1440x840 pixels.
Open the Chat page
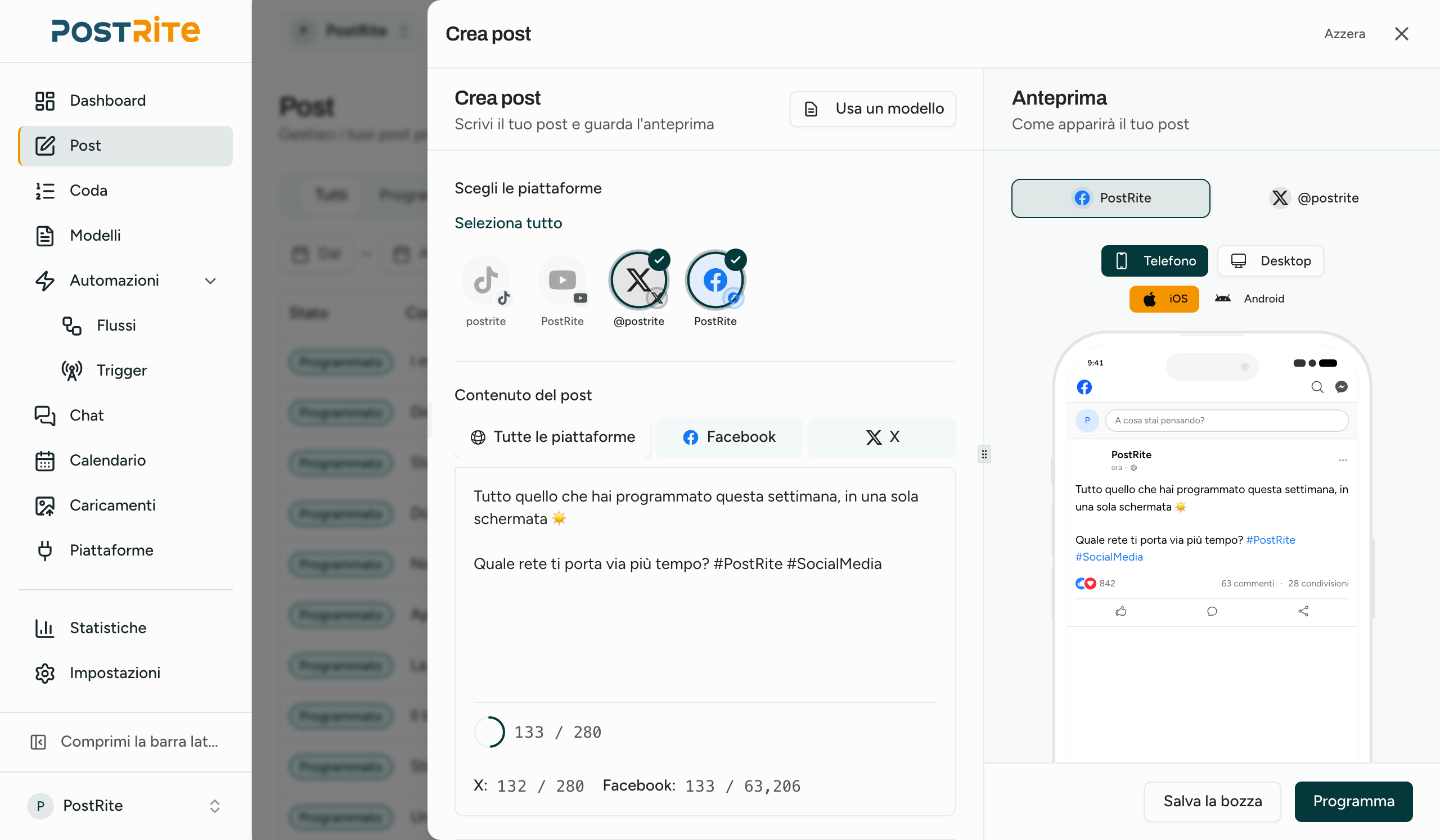click(x=125, y=415)
